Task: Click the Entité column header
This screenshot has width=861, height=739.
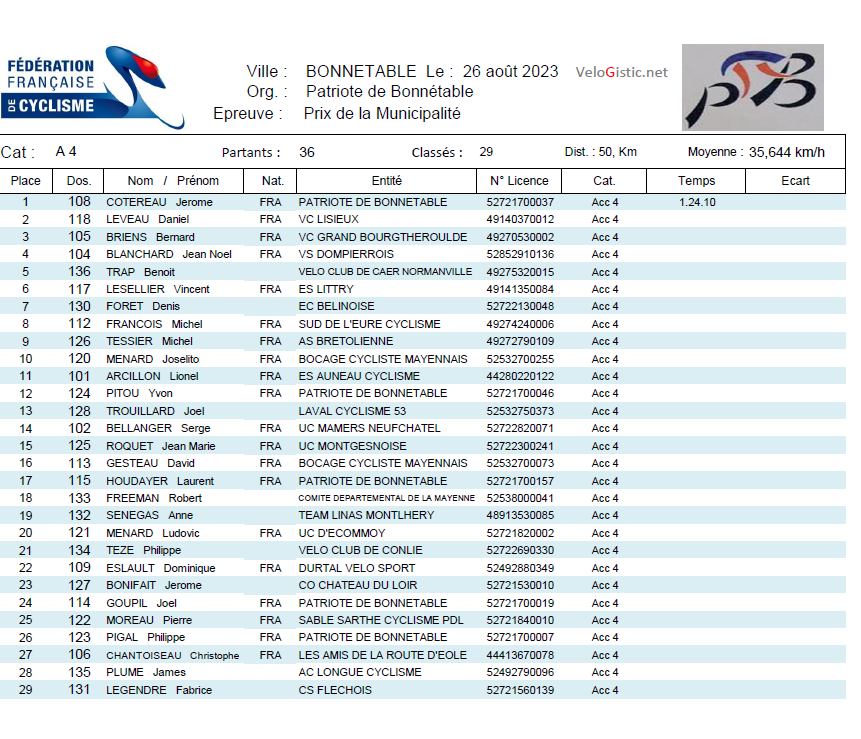Action: [x=387, y=181]
